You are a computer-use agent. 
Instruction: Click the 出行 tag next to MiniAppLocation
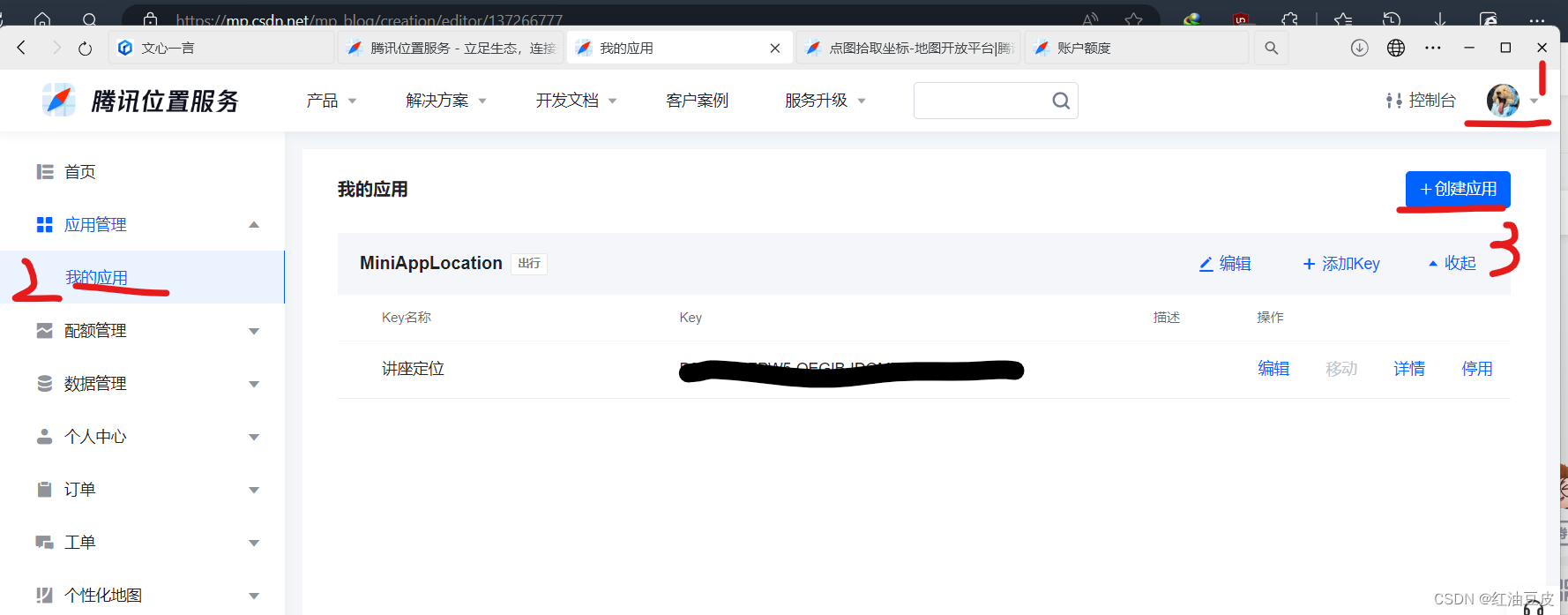(x=529, y=264)
